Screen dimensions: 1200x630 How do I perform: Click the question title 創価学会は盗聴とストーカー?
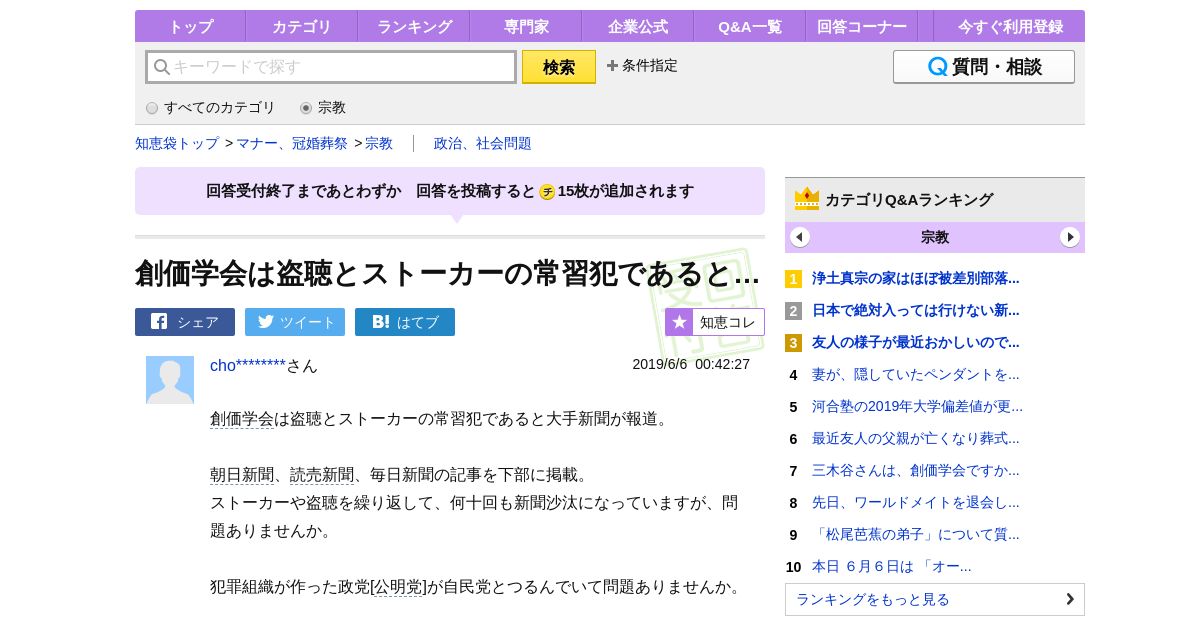[x=447, y=273]
